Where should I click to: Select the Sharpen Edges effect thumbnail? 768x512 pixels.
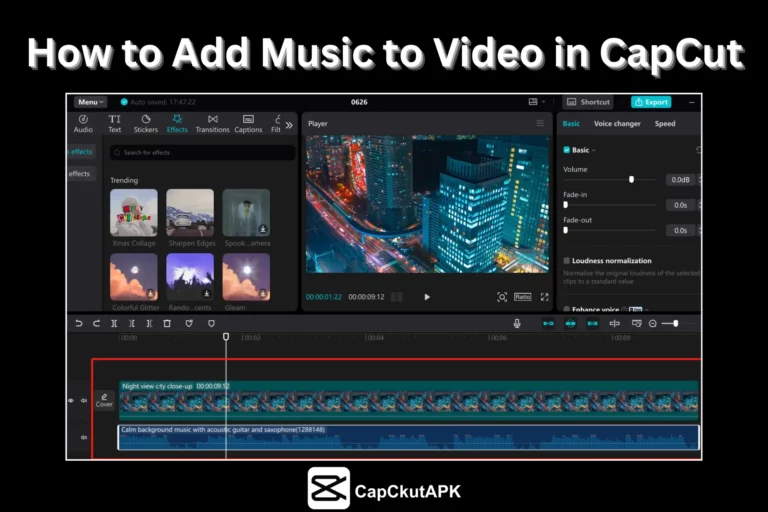[x=190, y=212]
